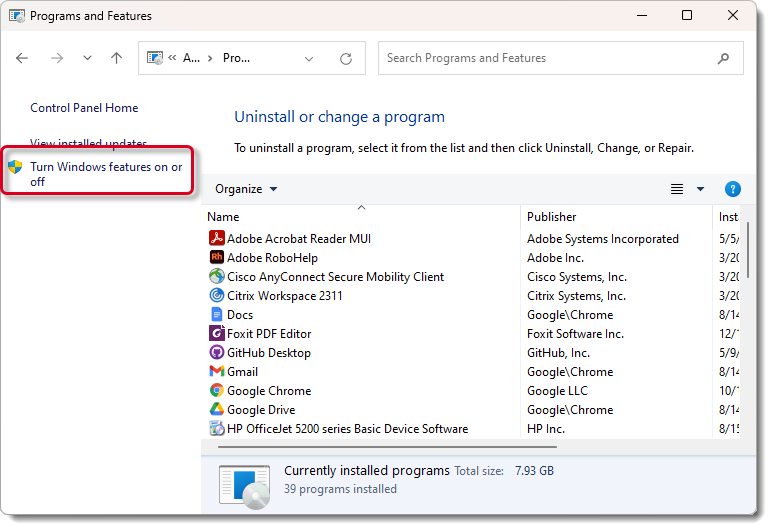Select the Adobe RoboHelp program icon
The image size is (772, 530).
(216, 258)
